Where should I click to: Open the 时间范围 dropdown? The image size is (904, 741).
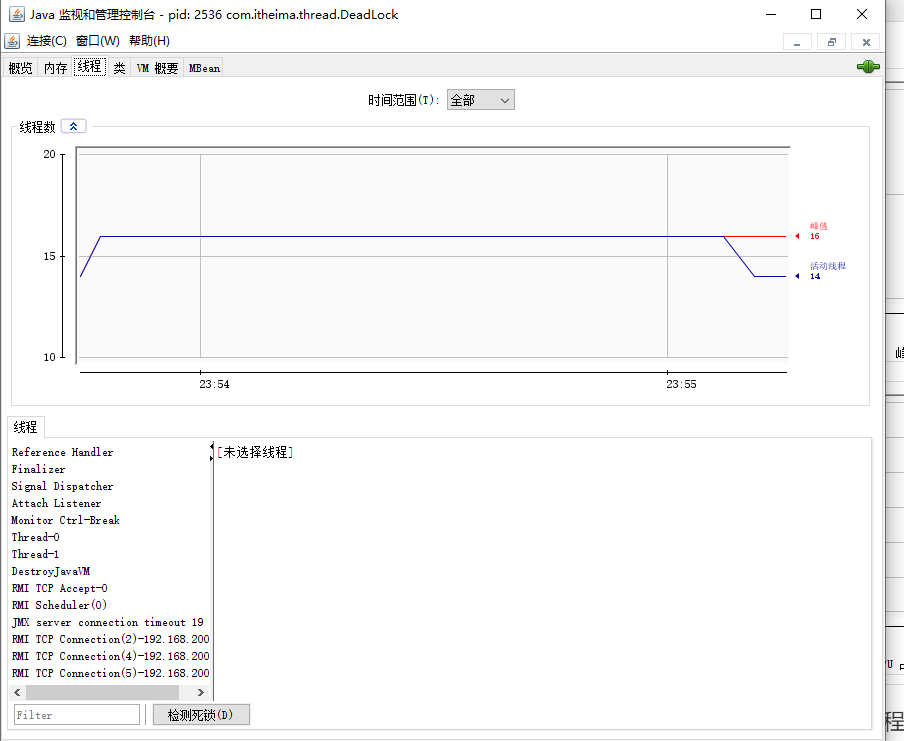click(x=481, y=100)
